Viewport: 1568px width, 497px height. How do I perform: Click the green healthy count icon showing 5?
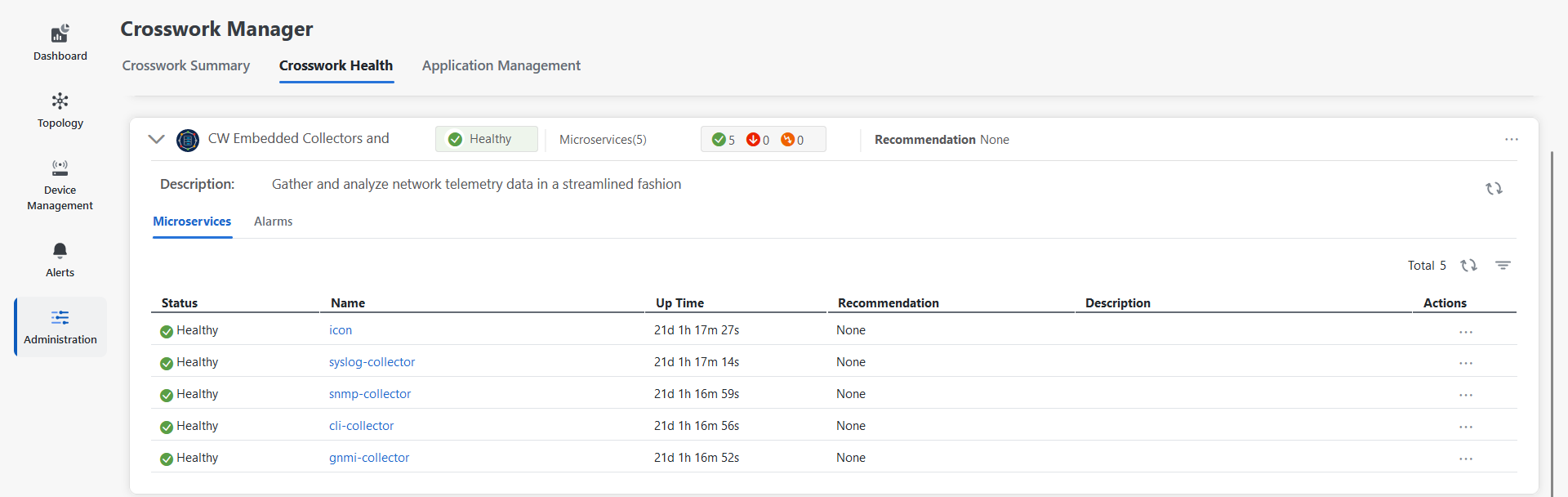pos(719,140)
